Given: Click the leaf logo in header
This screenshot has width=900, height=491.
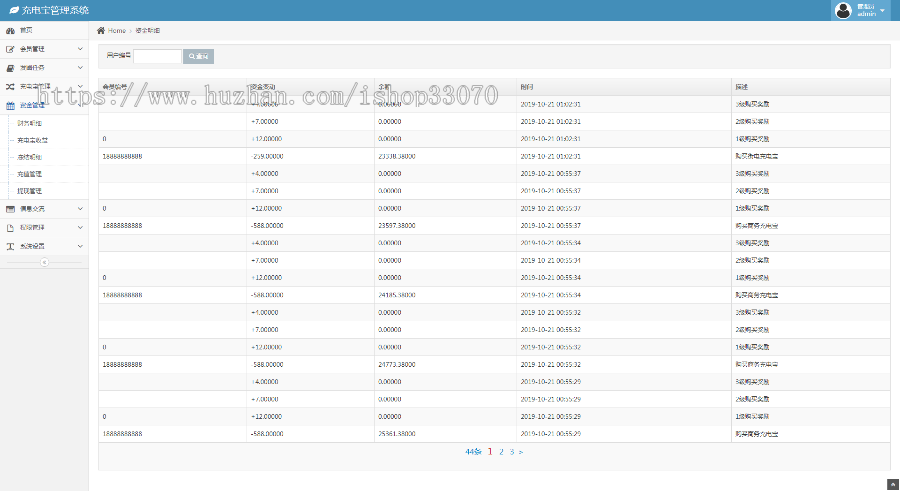Looking at the screenshot, I should click(14, 10).
